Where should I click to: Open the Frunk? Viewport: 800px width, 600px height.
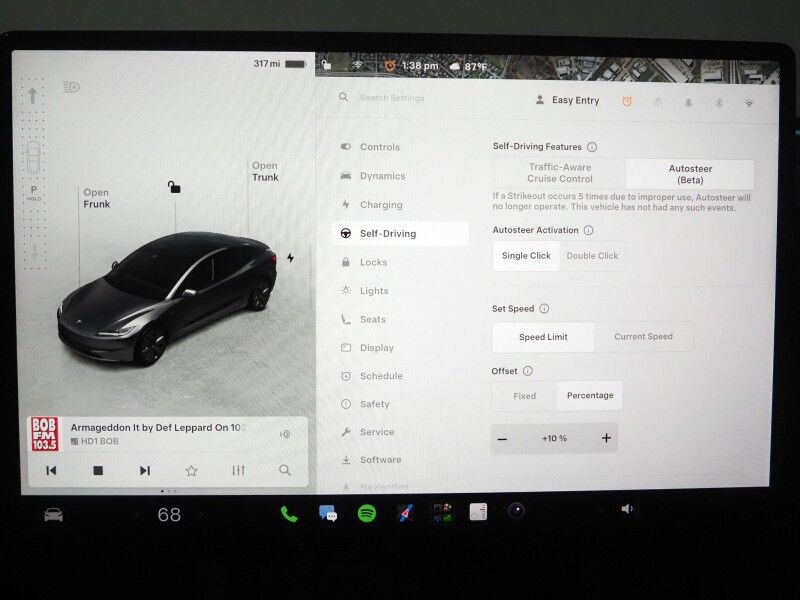96,198
